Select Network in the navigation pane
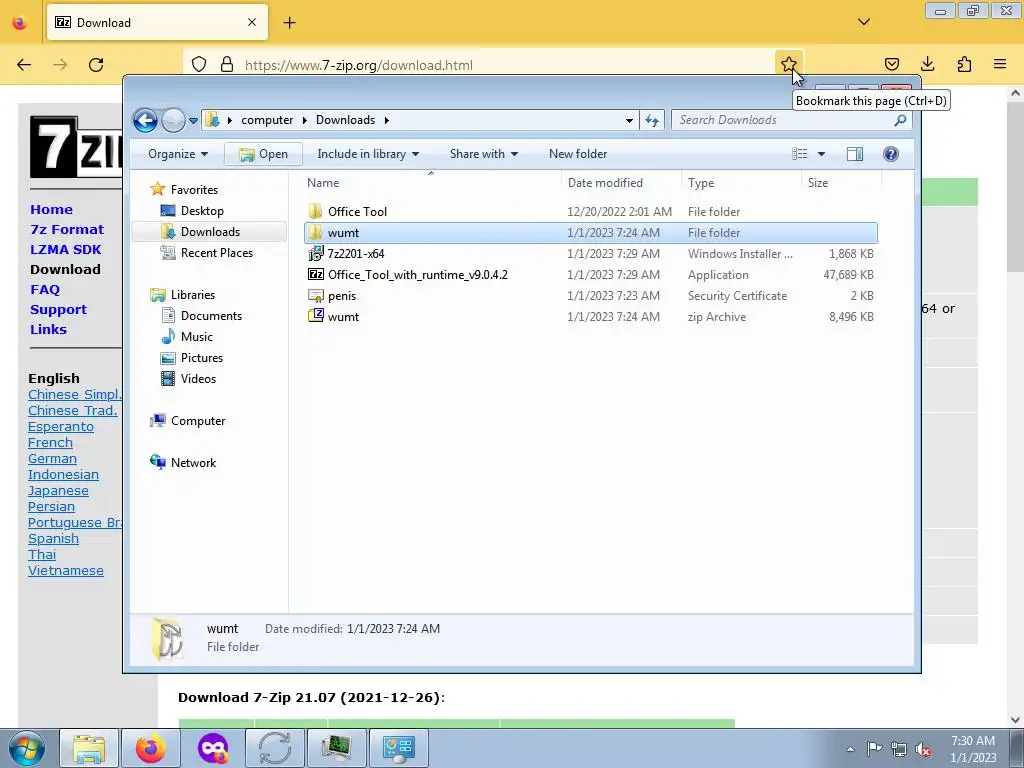The width and height of the screenshot is (1024, 768). click(x=183, y=463)
